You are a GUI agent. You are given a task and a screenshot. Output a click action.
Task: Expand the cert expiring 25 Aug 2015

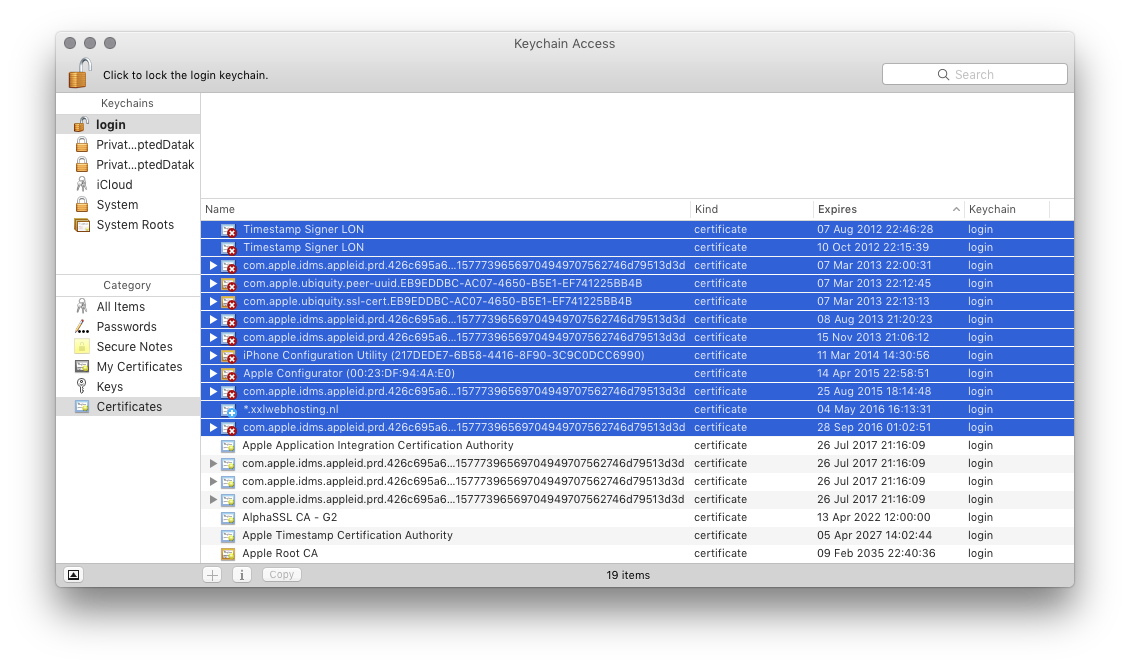coord(213,391)
